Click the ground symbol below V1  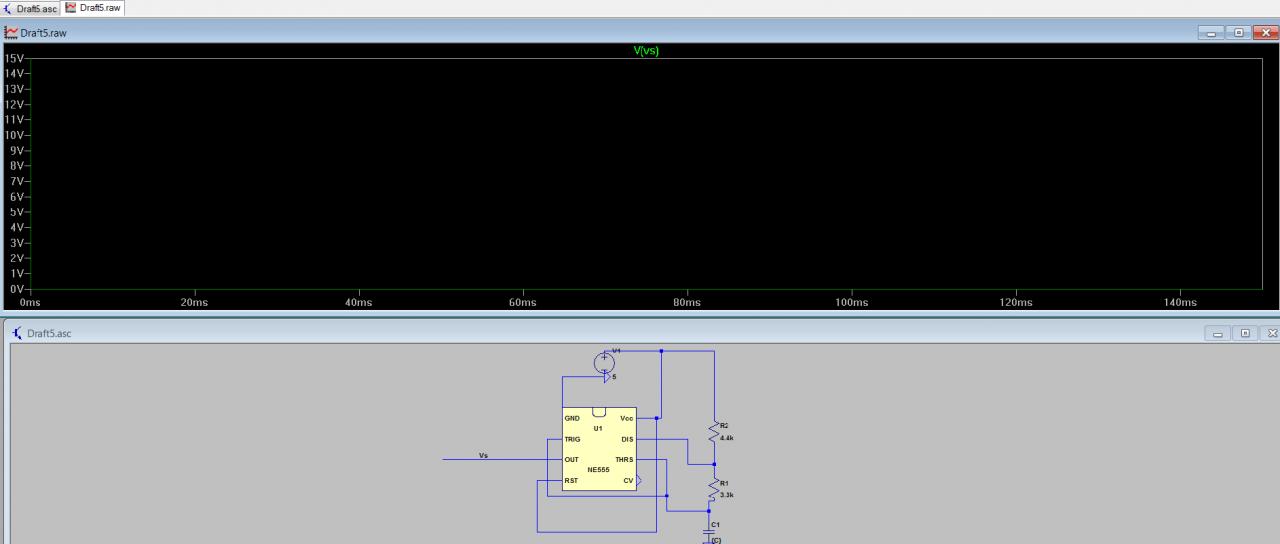[607, 378]
